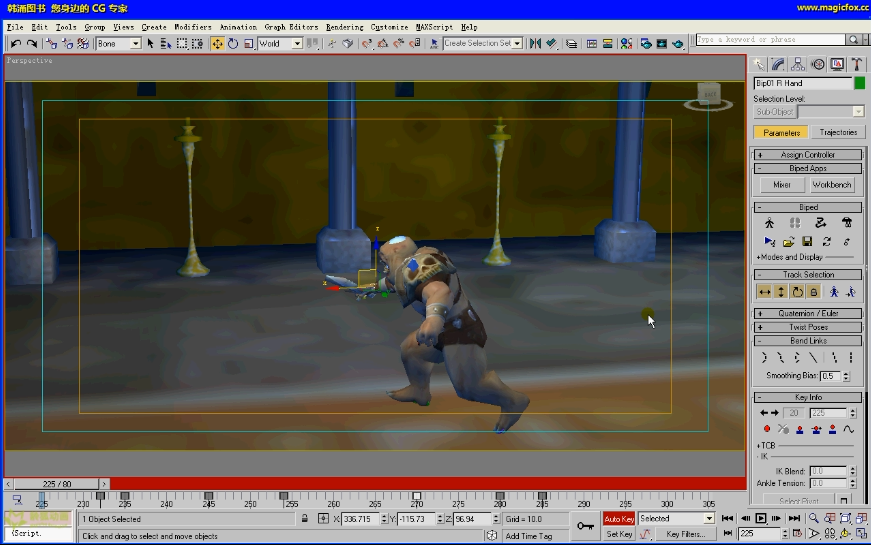871x545 pixels.
Task: Open the Display command panel tab
Action: pos(837,64)
